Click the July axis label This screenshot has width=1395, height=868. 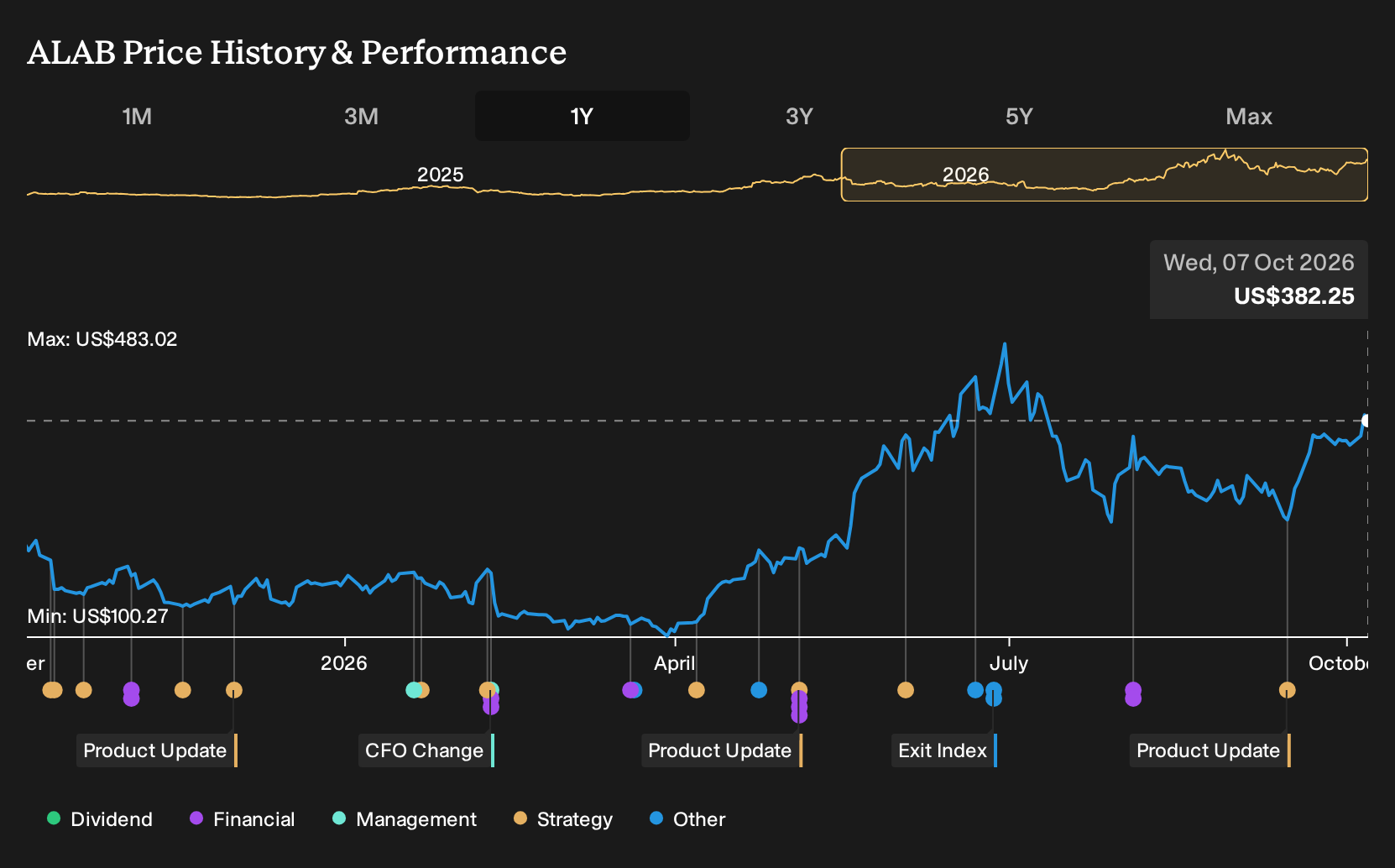pyautogui.click(x=1009, y=663)
